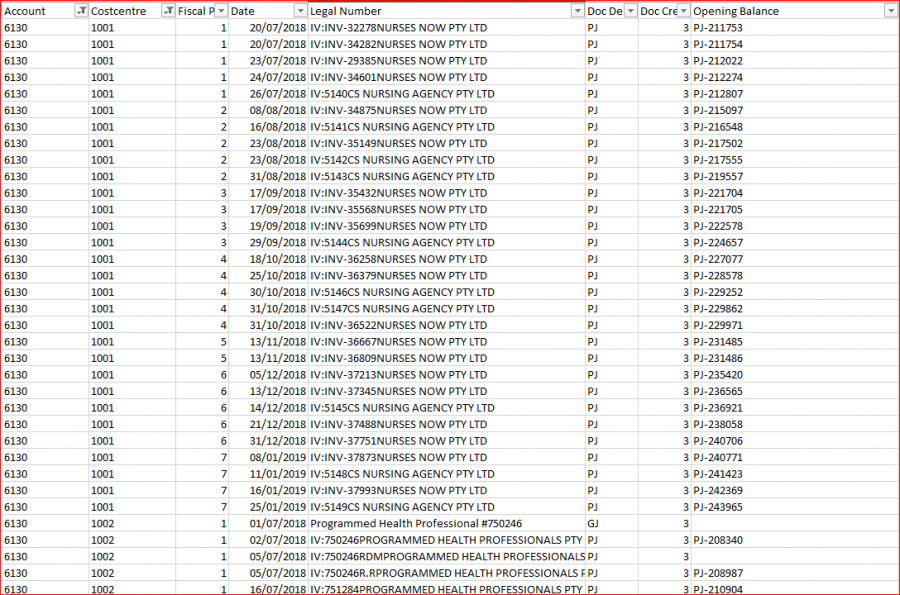Click the date 31/08/2018
The image size is (900, 595).
[x=268, y=177]
